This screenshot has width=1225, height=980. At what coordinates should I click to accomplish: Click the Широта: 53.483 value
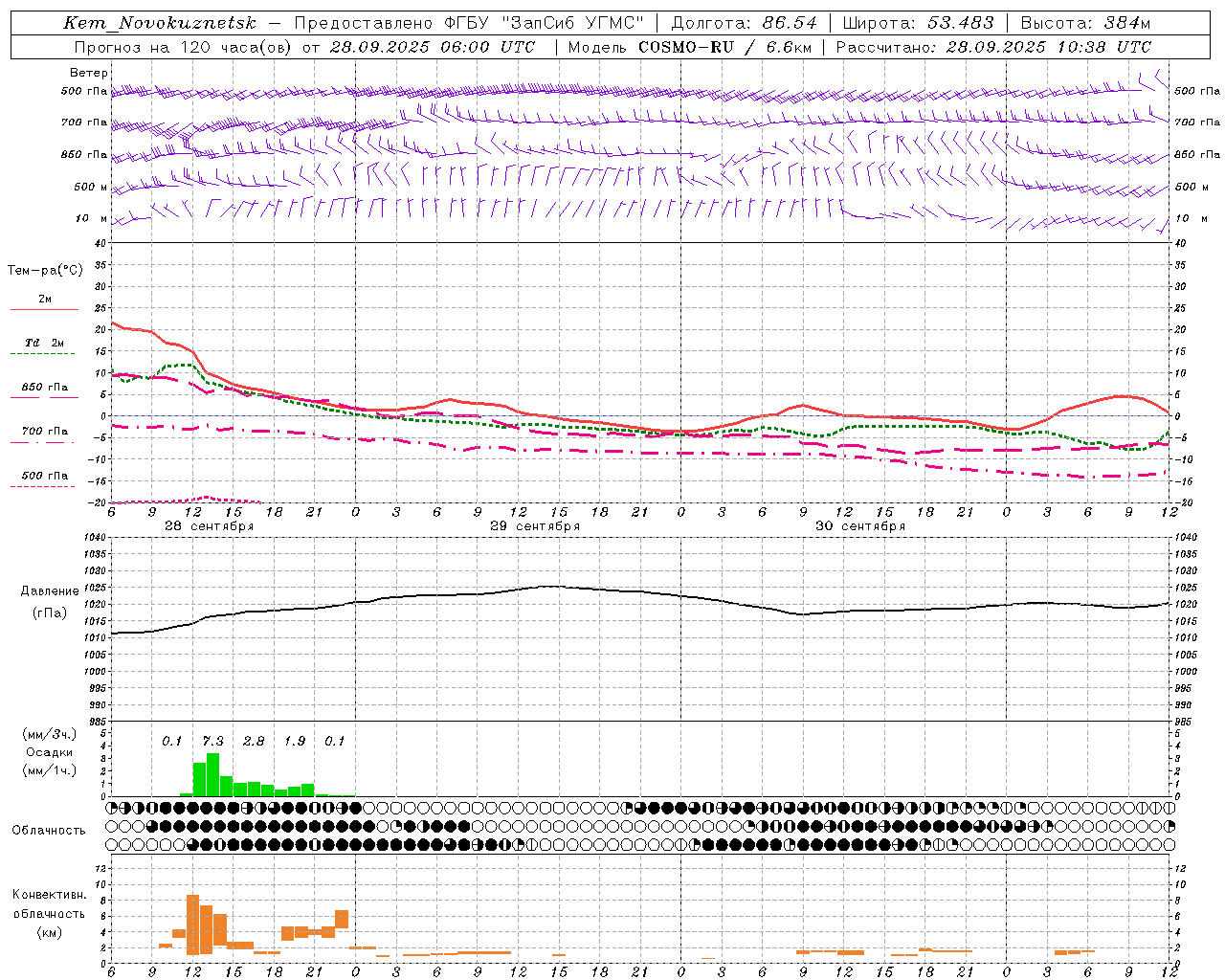pos(919,23)
